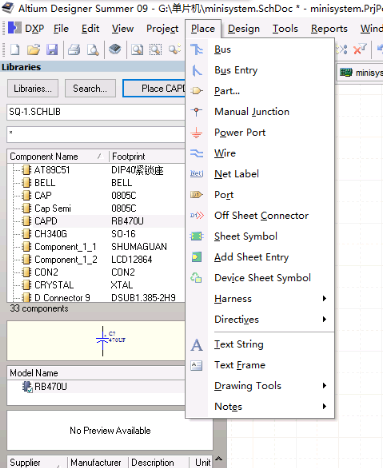Open the File menu
Image resolution: width=383 pixels, height=468 pixels.
pyautogui.click(x=61, y=29)
